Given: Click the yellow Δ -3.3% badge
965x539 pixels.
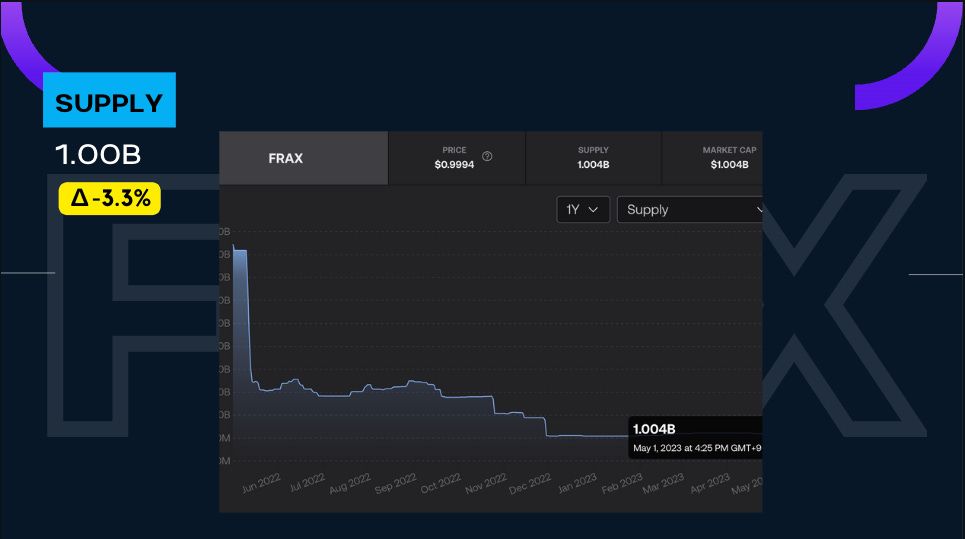Looking at the screenshot, I should click(x=110, y=199).
